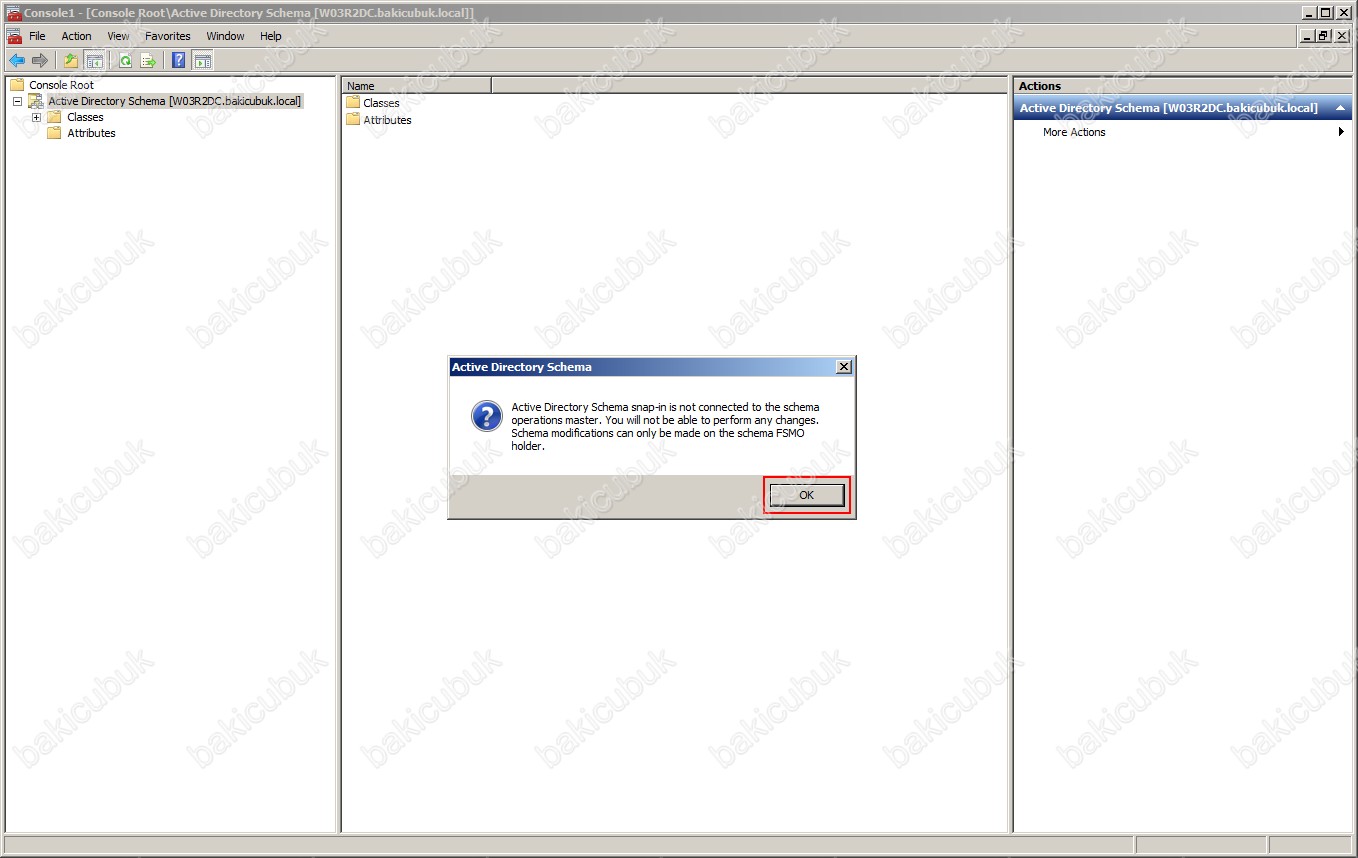Expand the Classes tree node

coord(36,117)
